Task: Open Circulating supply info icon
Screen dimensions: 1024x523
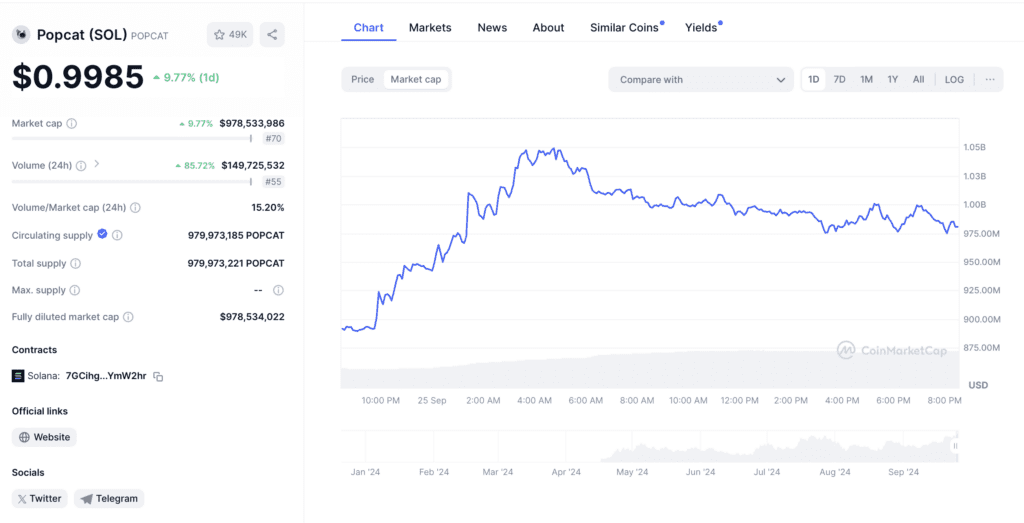Action: pos(117,235)
